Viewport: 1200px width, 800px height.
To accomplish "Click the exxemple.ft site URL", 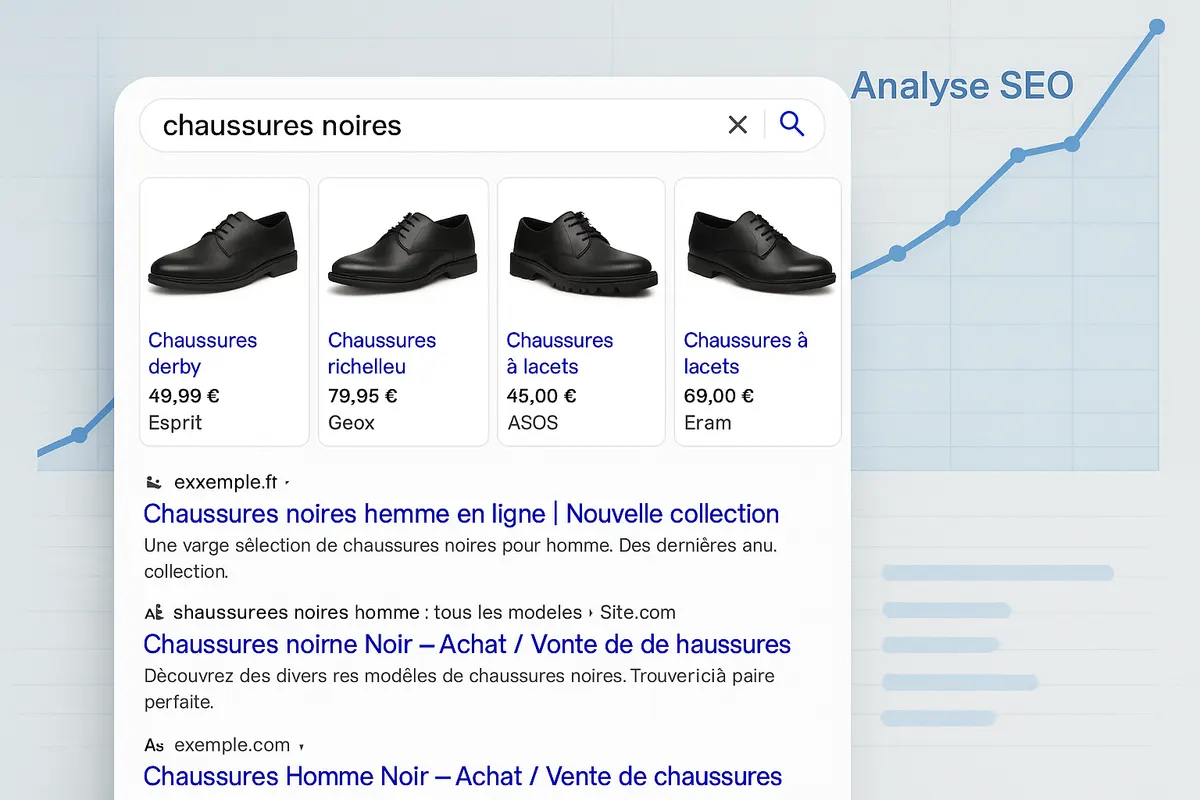I will click(x=226, y=482).
